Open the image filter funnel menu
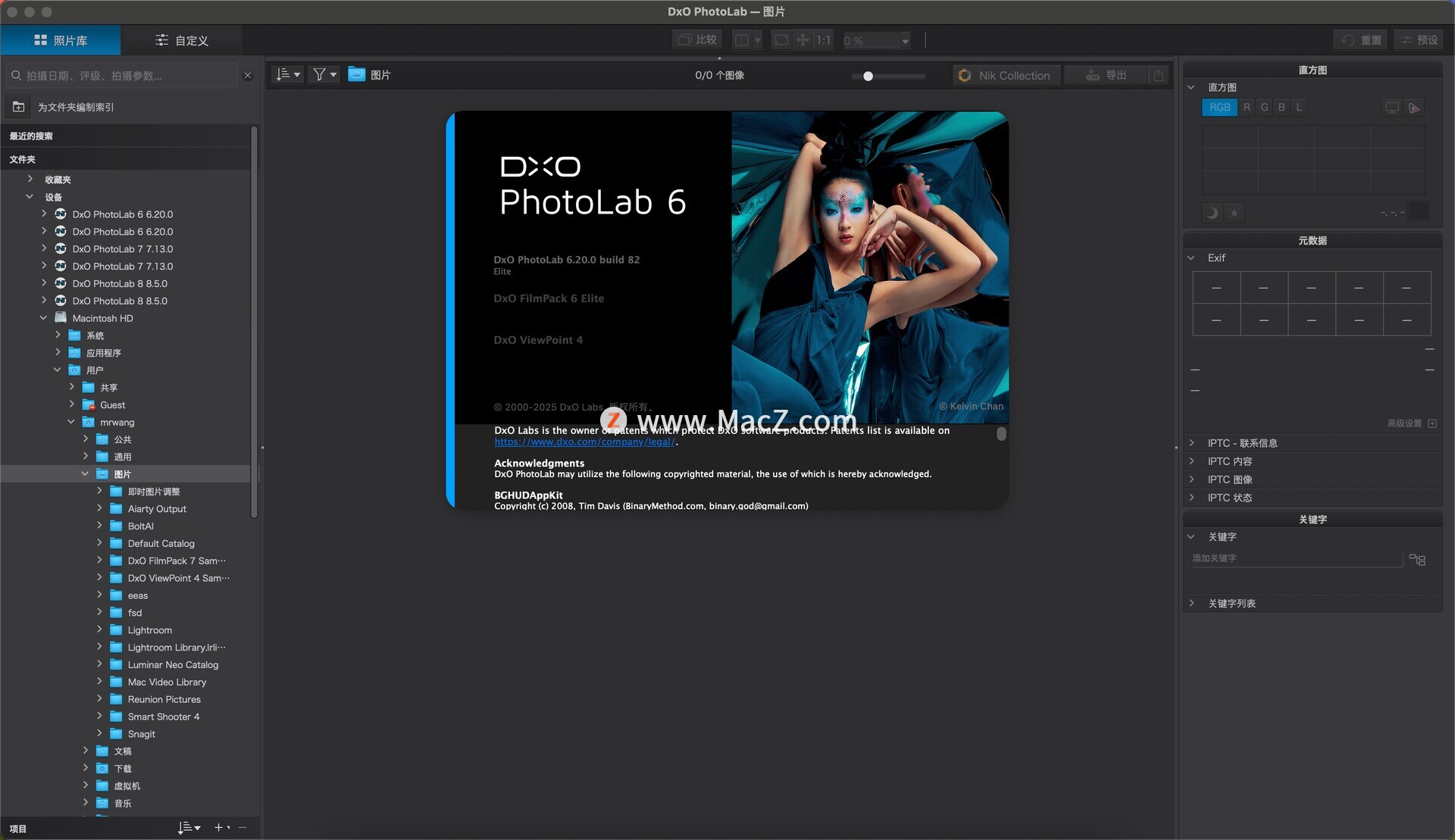 pos(324,74)
